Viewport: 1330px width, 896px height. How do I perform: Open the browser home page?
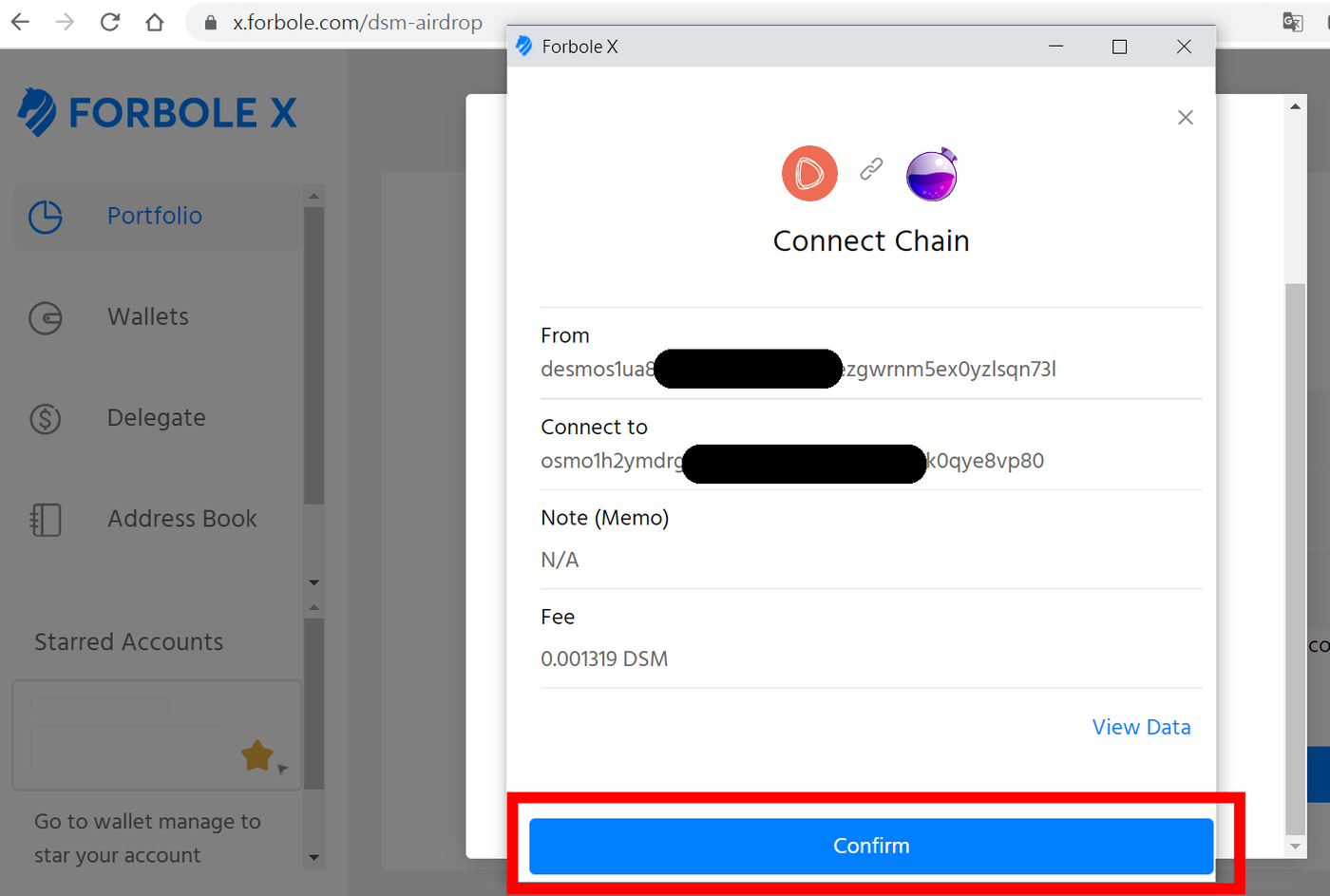(x=155, y=22)
